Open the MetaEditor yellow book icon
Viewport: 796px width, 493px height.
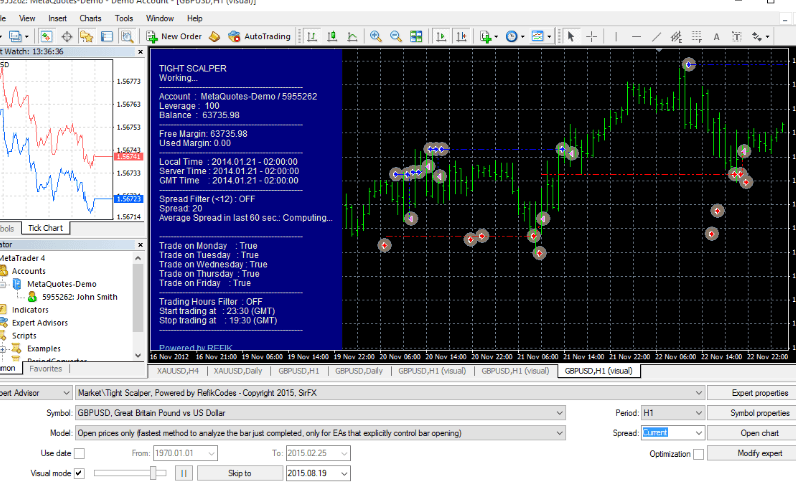(x=214, y=37)
